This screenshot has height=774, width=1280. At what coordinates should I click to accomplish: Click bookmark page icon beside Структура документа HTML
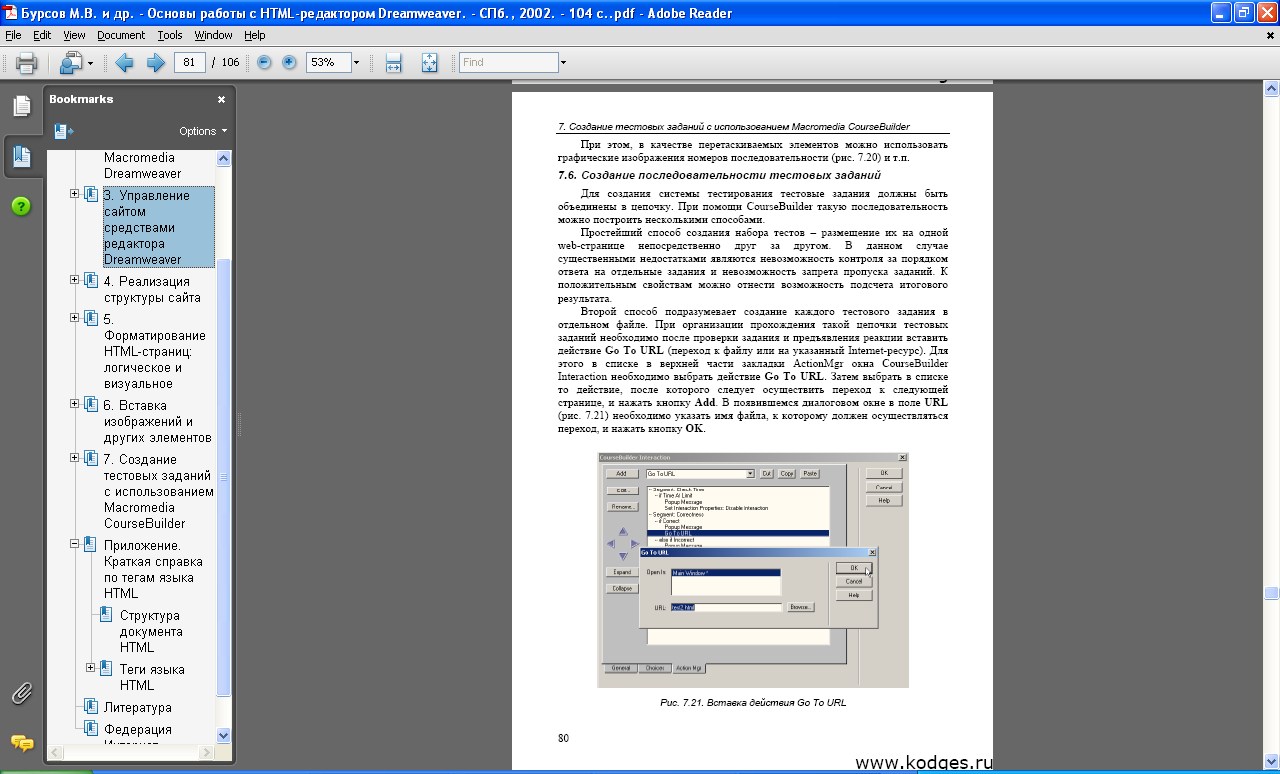tap(107, 615)
